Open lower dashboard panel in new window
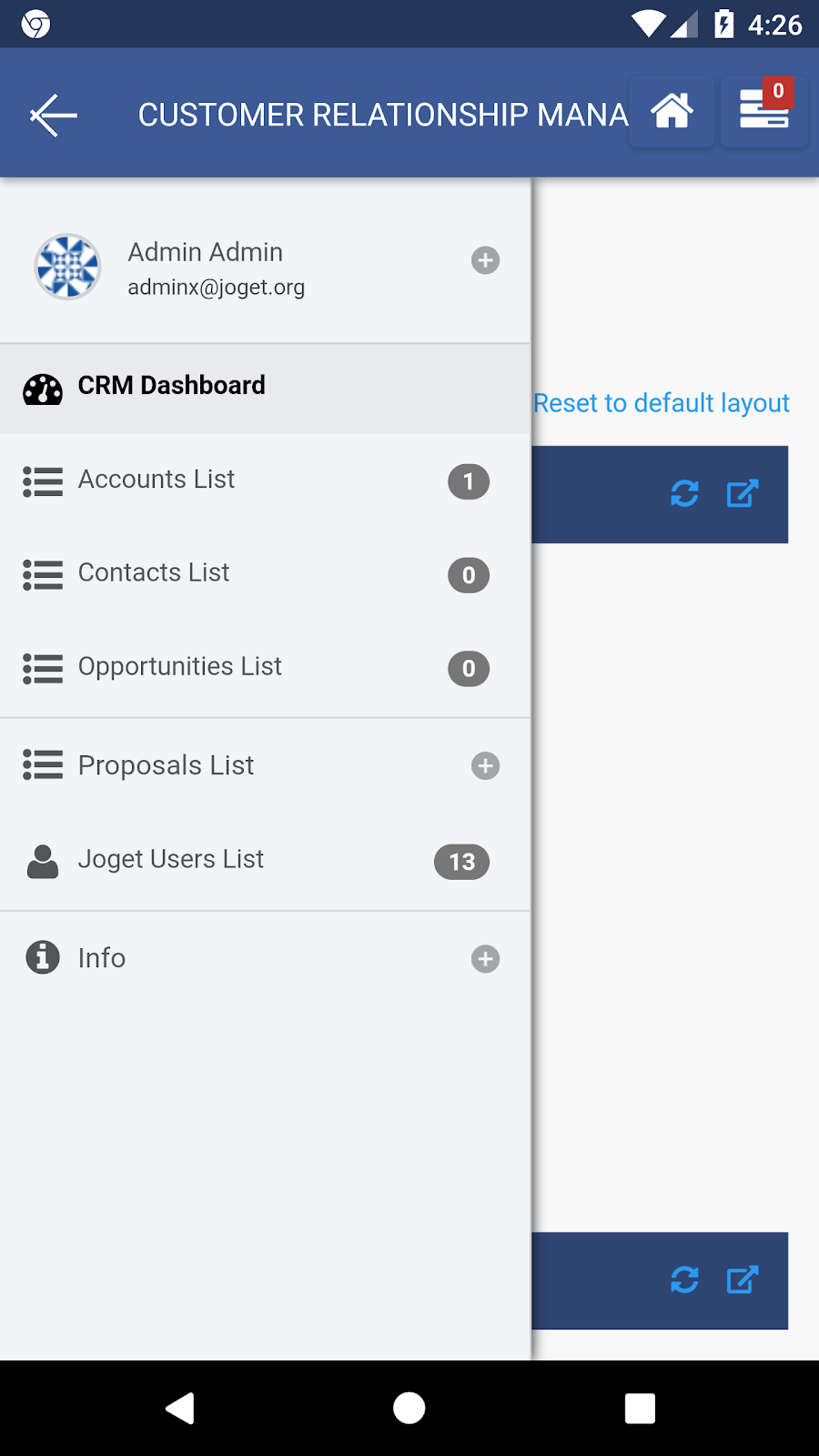 [743, 1280]
